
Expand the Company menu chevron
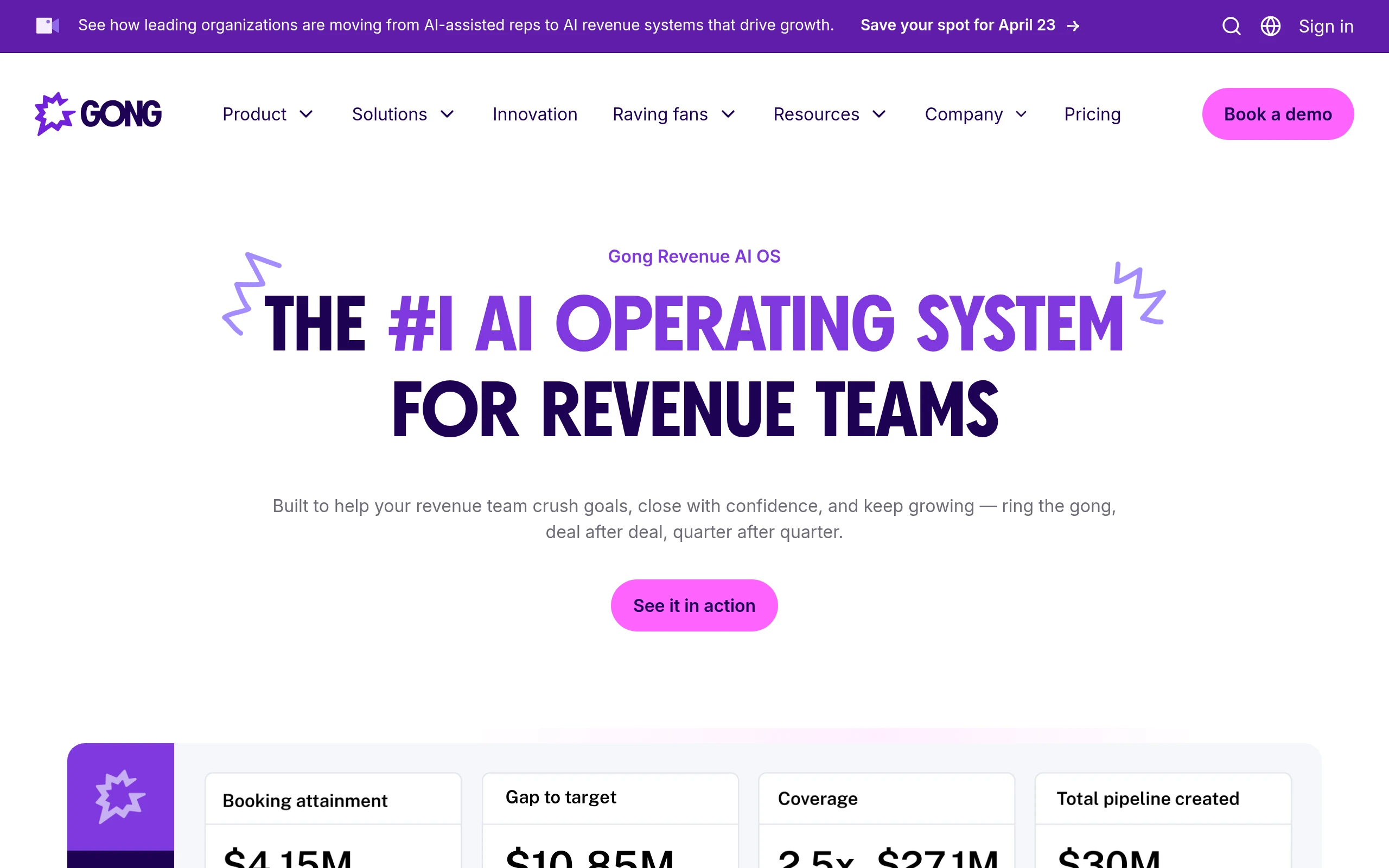[x=1021, y=114]
